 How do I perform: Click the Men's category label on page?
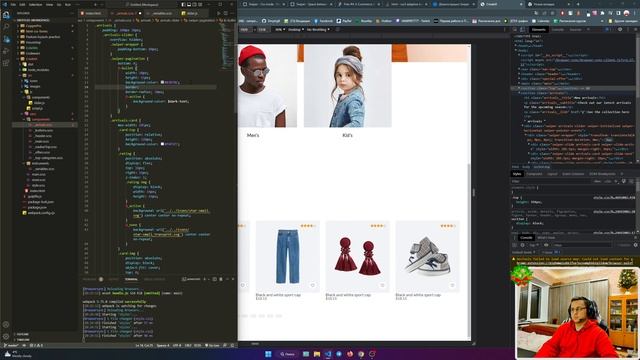[253, 135]
